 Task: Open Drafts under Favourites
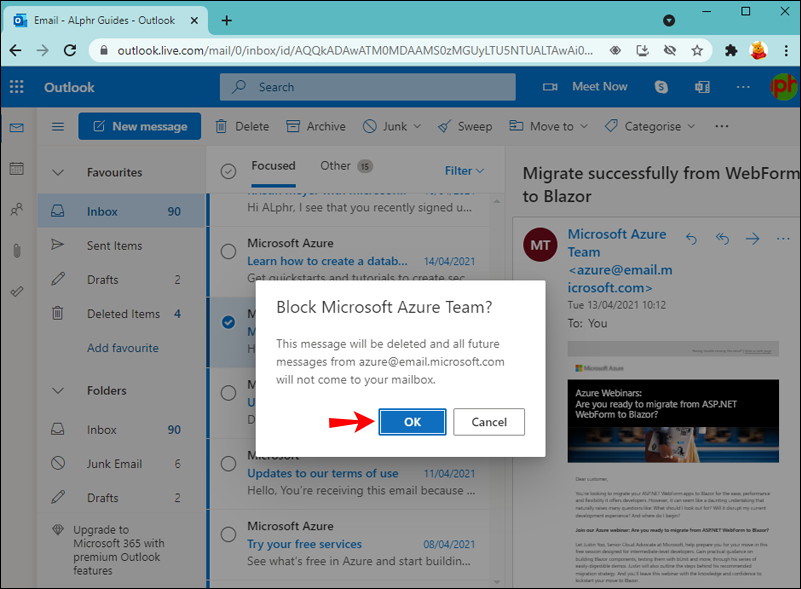click(x=121, y=279)
